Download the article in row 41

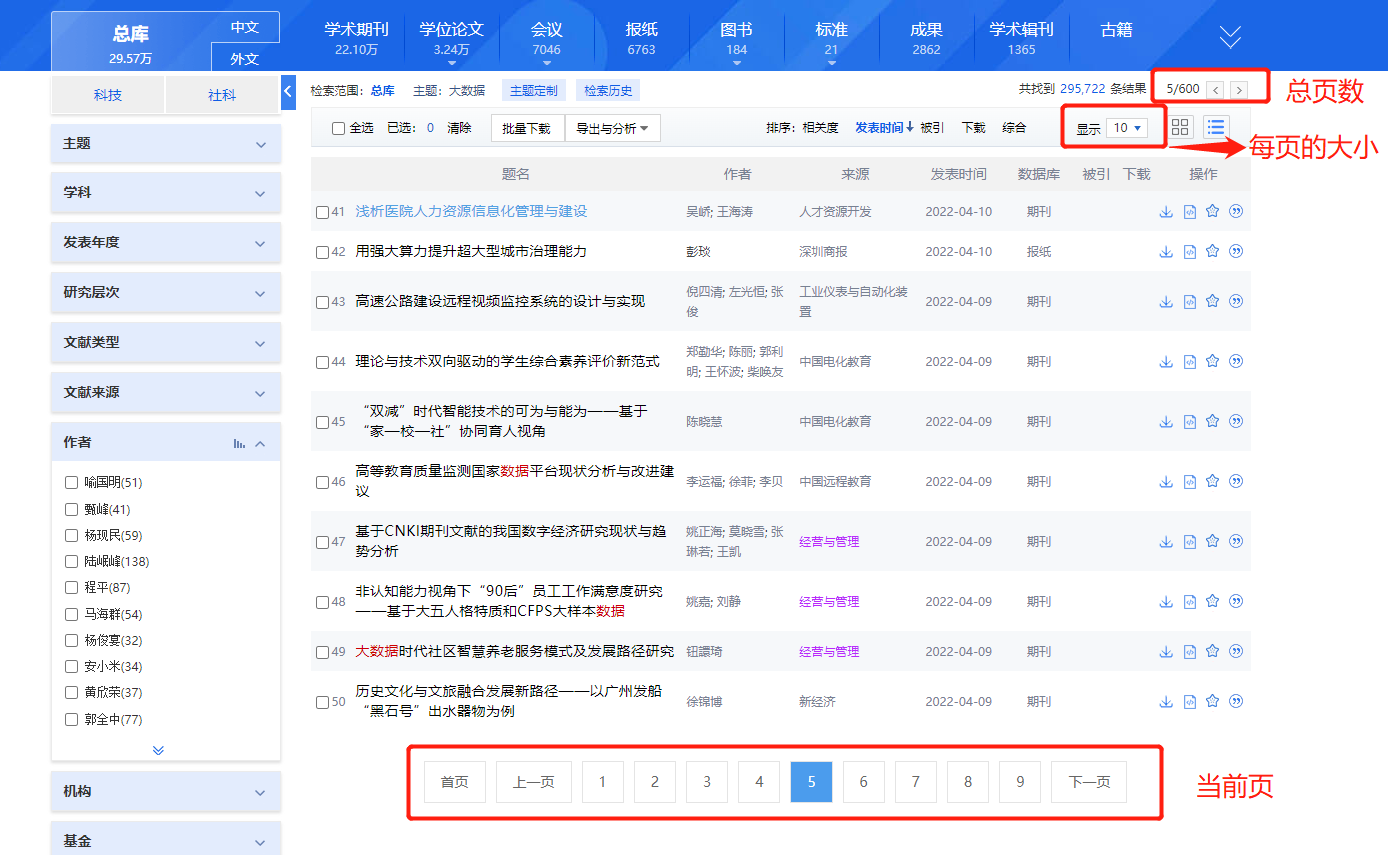[1166, 211]
